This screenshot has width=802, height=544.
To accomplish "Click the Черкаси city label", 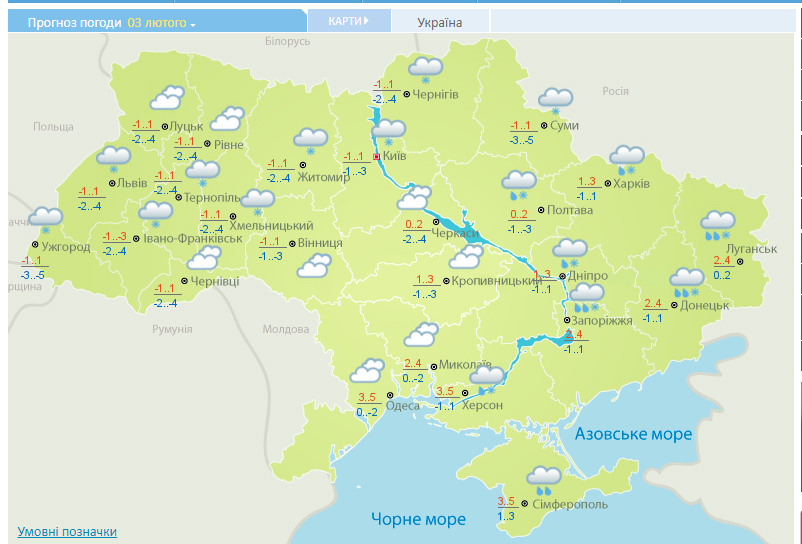I will pos(455,234).
